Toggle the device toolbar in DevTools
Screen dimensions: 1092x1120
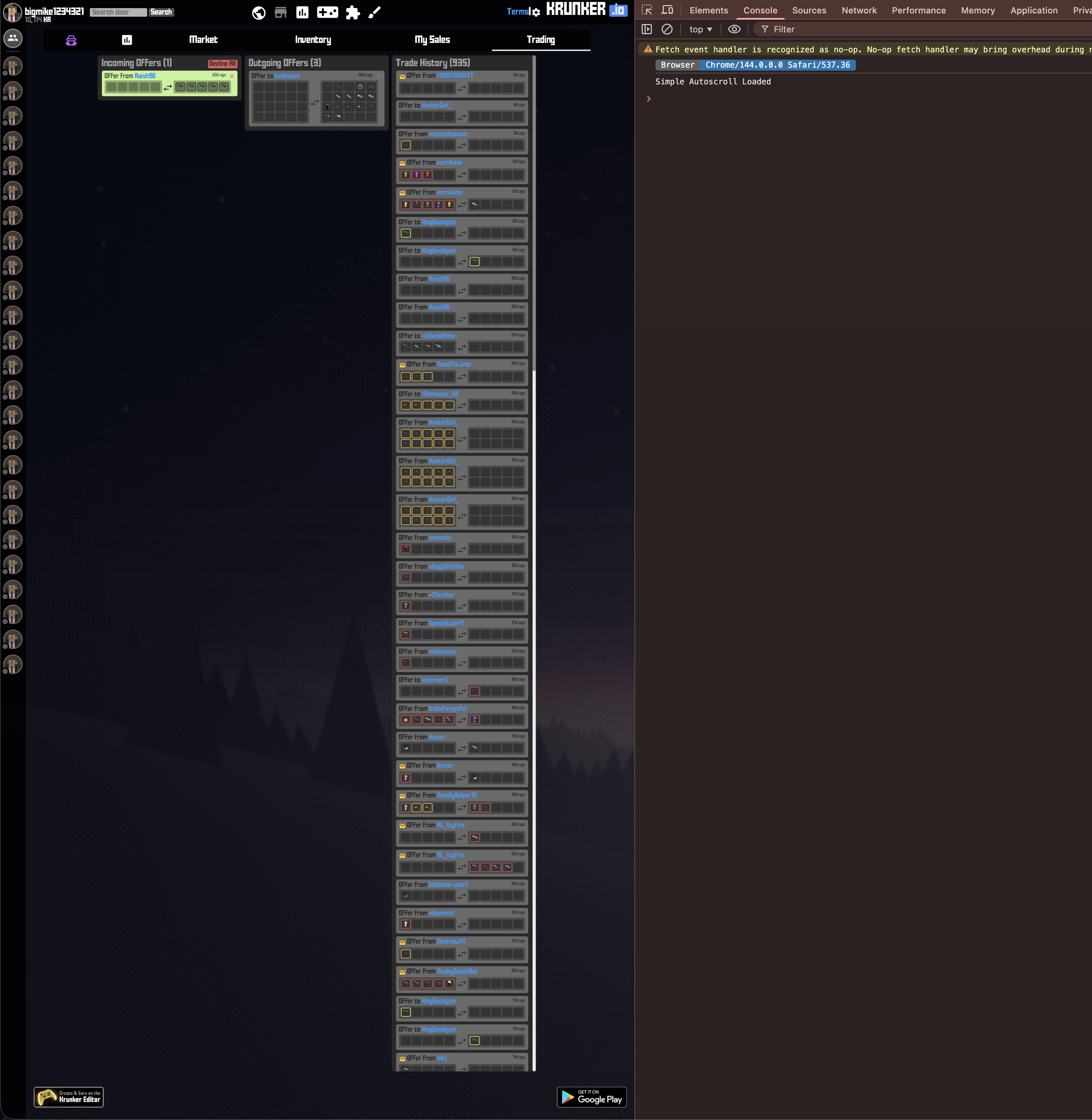(667, 10)
